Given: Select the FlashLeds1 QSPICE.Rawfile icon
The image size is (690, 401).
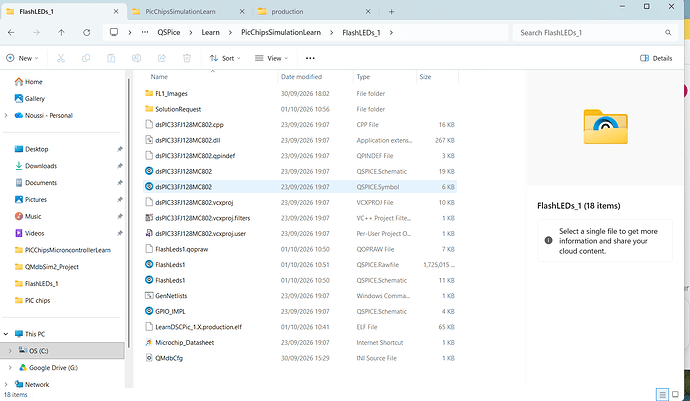Looking at the screenshot, I should click(x=149, y=265).
